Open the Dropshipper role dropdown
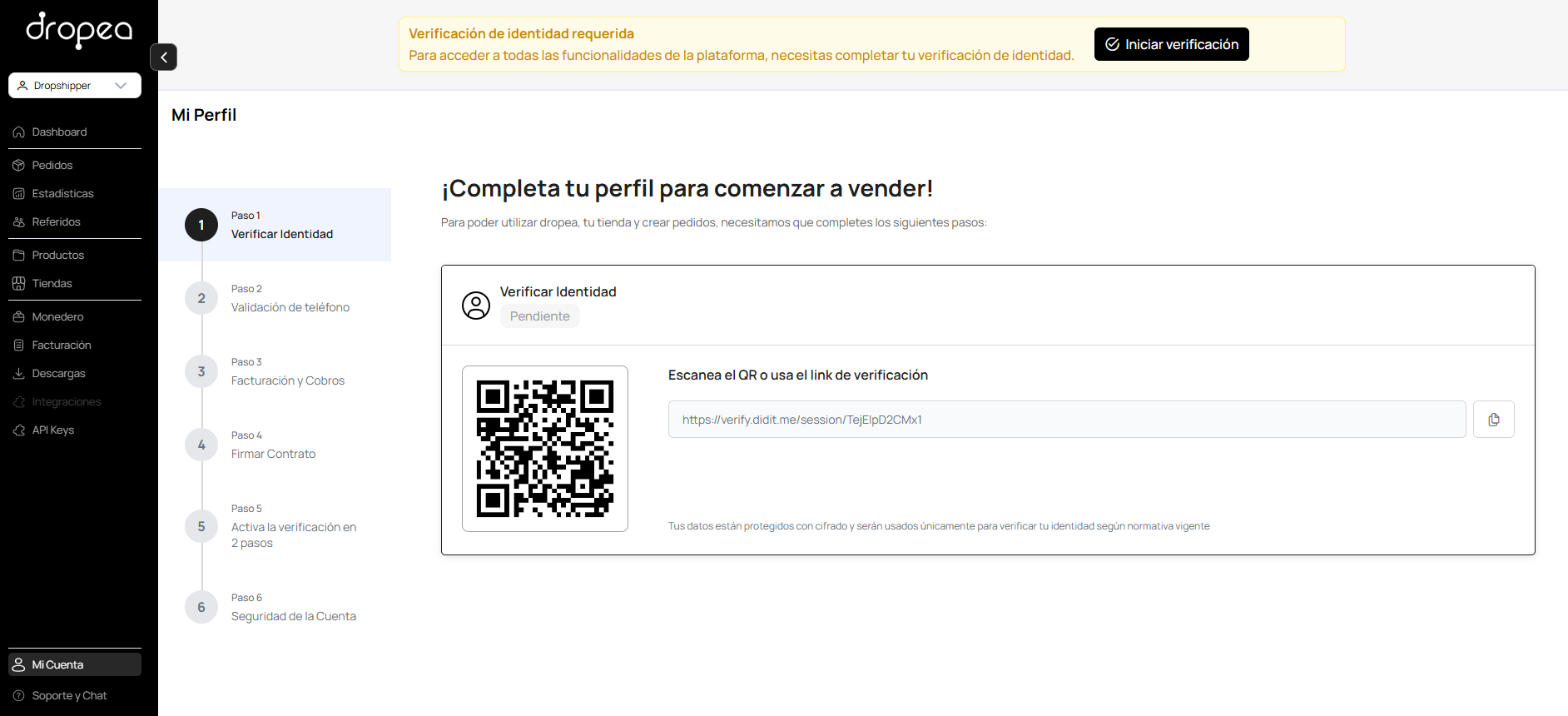Image resolution: width=1568 pixels, height=716 pixels. coord(75,85)
